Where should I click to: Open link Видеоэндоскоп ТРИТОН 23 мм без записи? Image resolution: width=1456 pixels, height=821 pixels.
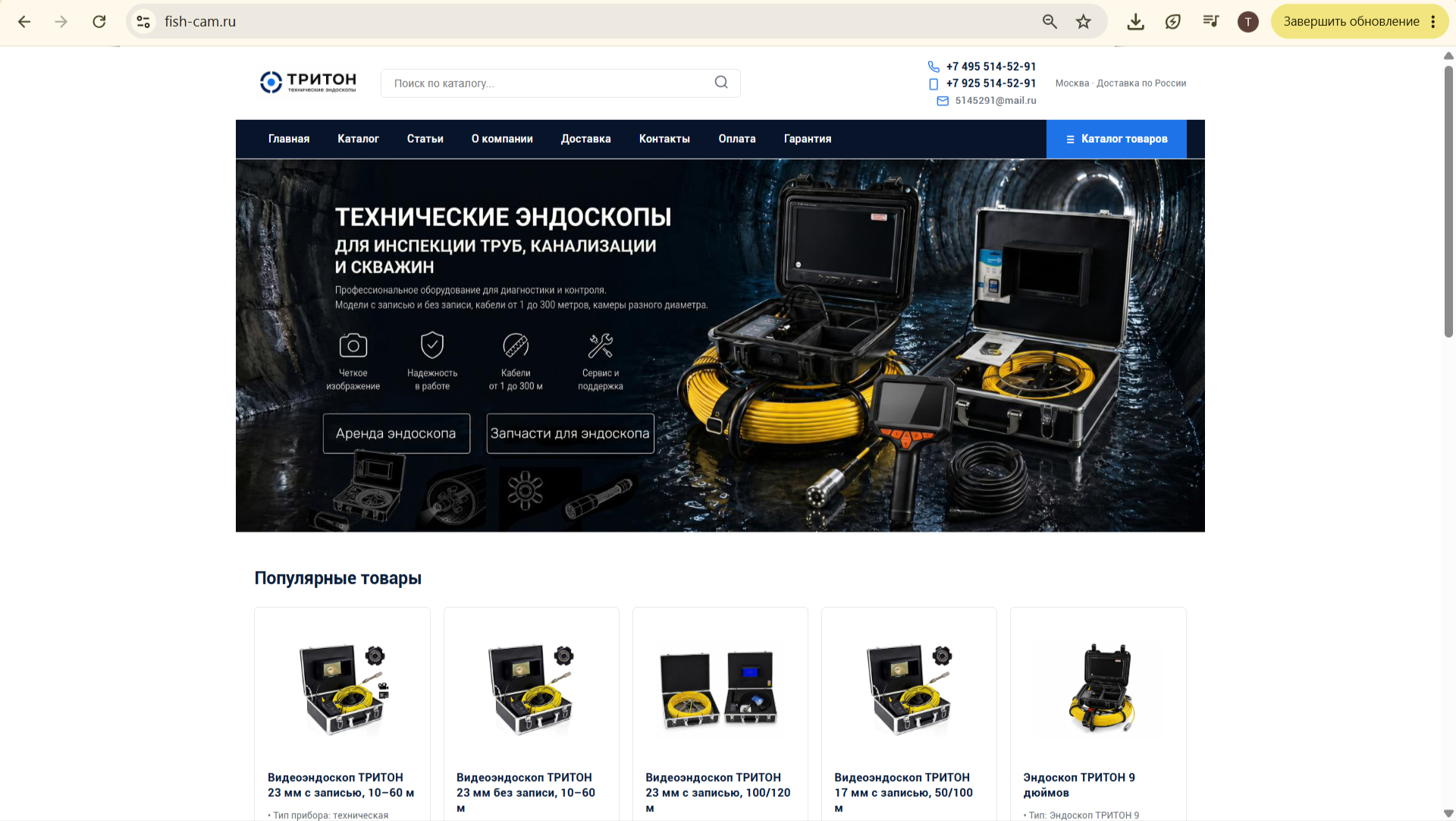click(x=526, y=793)
